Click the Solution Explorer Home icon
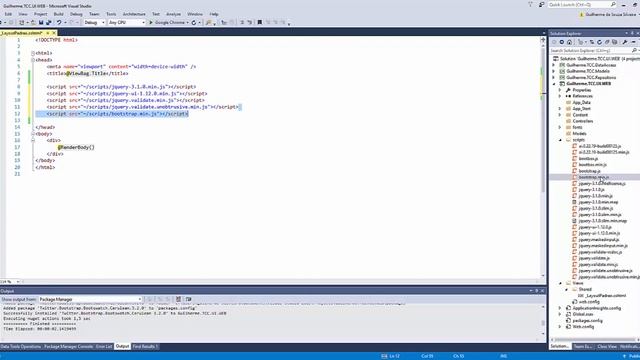This screenshot has height=360, width=640. 569,42
